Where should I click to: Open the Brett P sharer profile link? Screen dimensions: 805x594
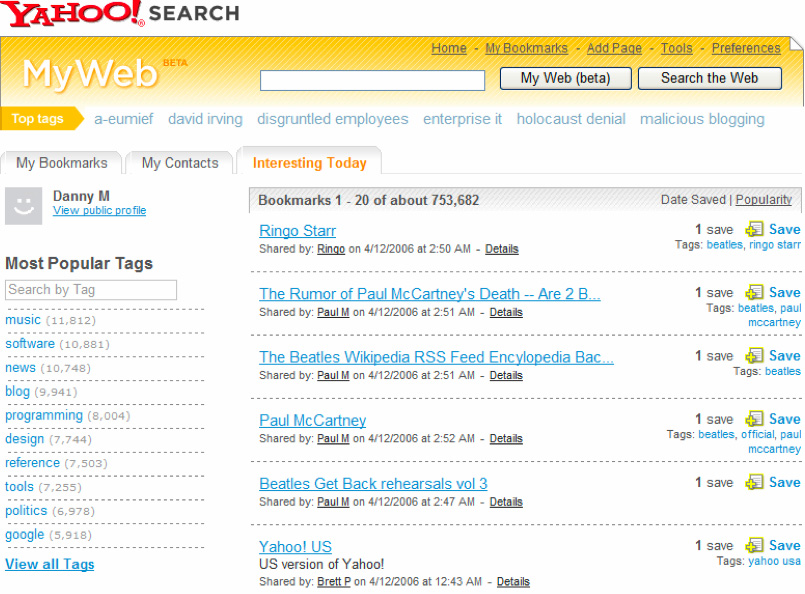(334, 582)
